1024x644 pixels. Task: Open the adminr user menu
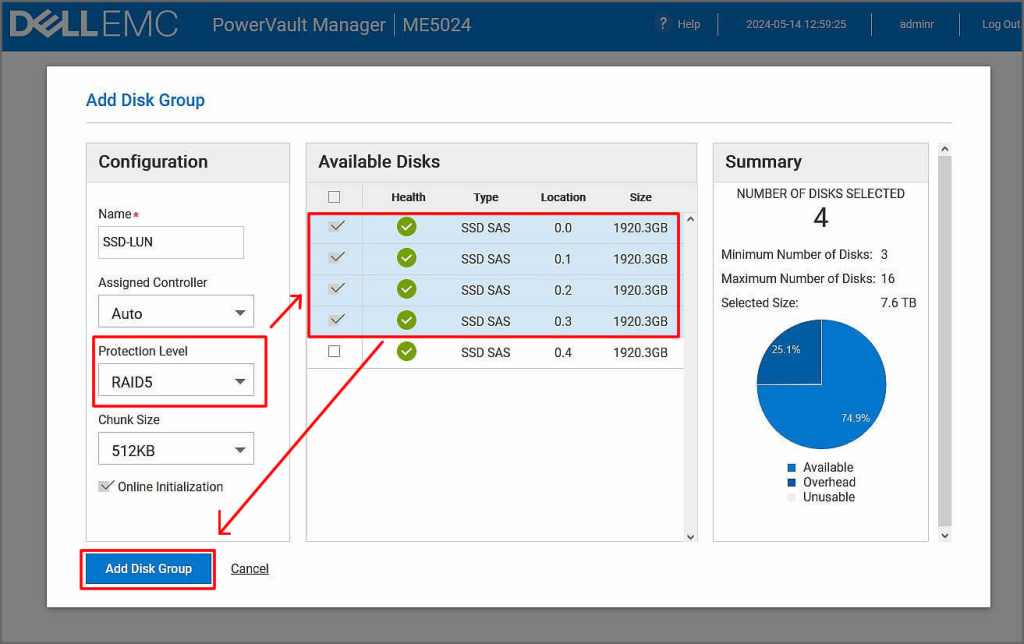tap(916, 24)
